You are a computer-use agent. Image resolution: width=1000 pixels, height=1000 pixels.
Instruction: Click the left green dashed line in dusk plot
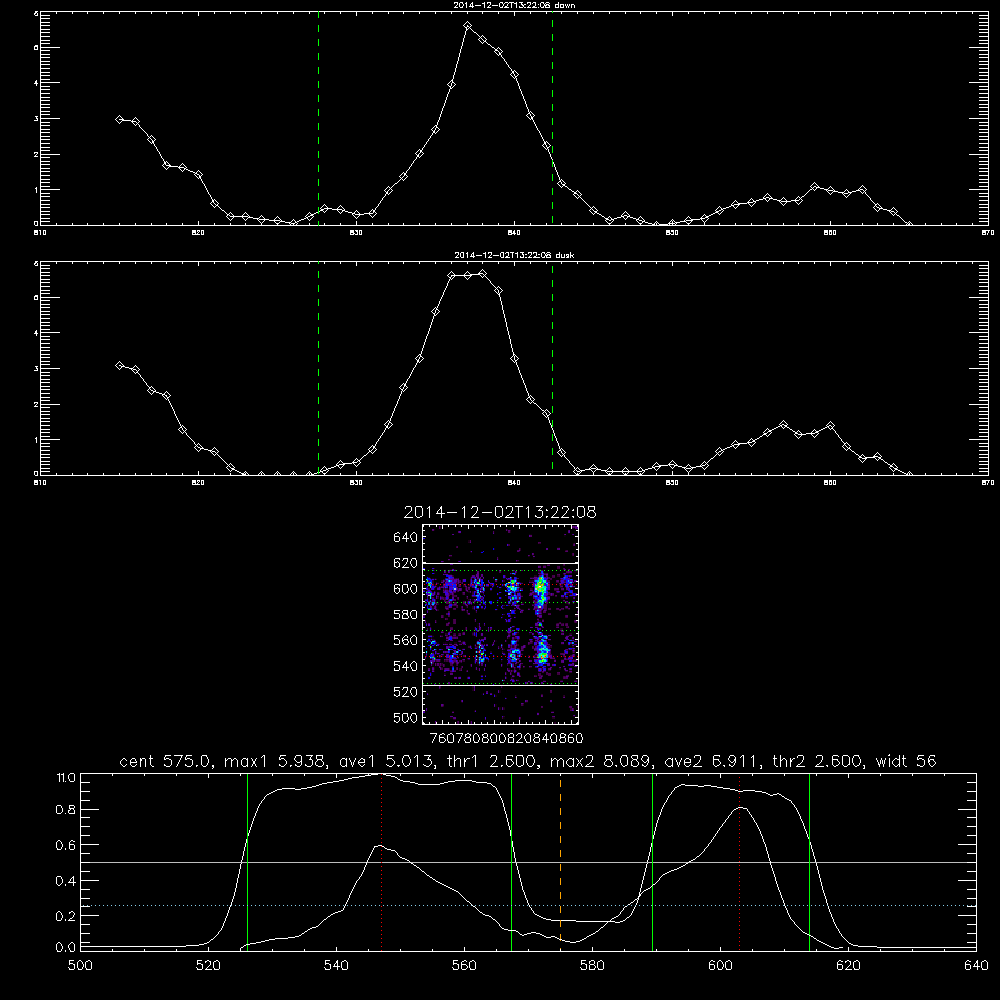[318, 368]
